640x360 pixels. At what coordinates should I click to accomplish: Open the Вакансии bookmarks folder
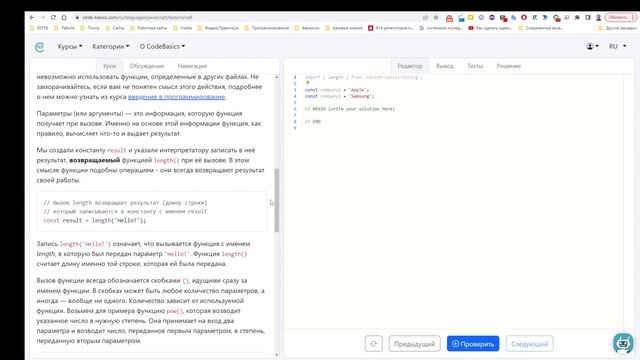click(308, 28)
